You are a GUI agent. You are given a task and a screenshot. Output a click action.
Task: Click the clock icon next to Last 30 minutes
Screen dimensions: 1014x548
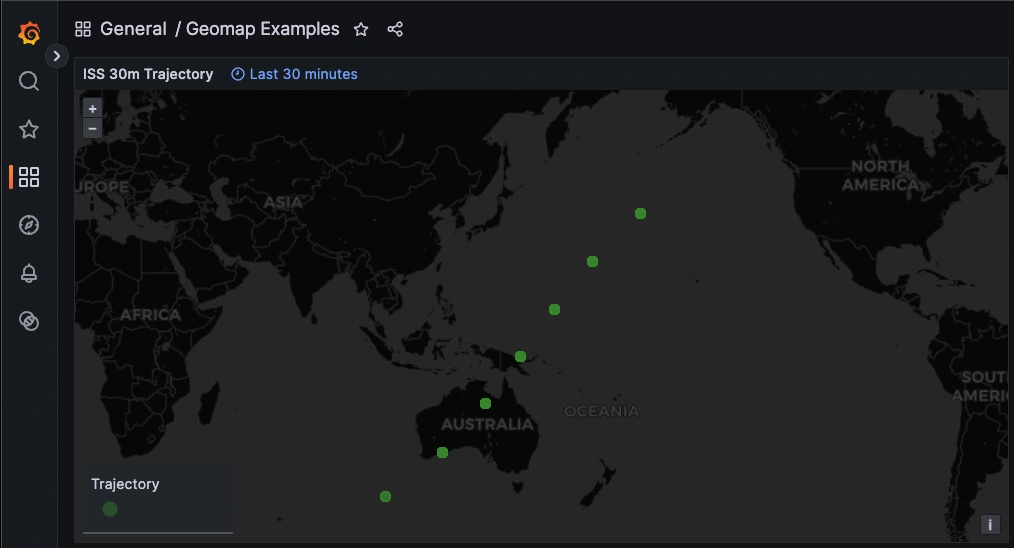238,74
